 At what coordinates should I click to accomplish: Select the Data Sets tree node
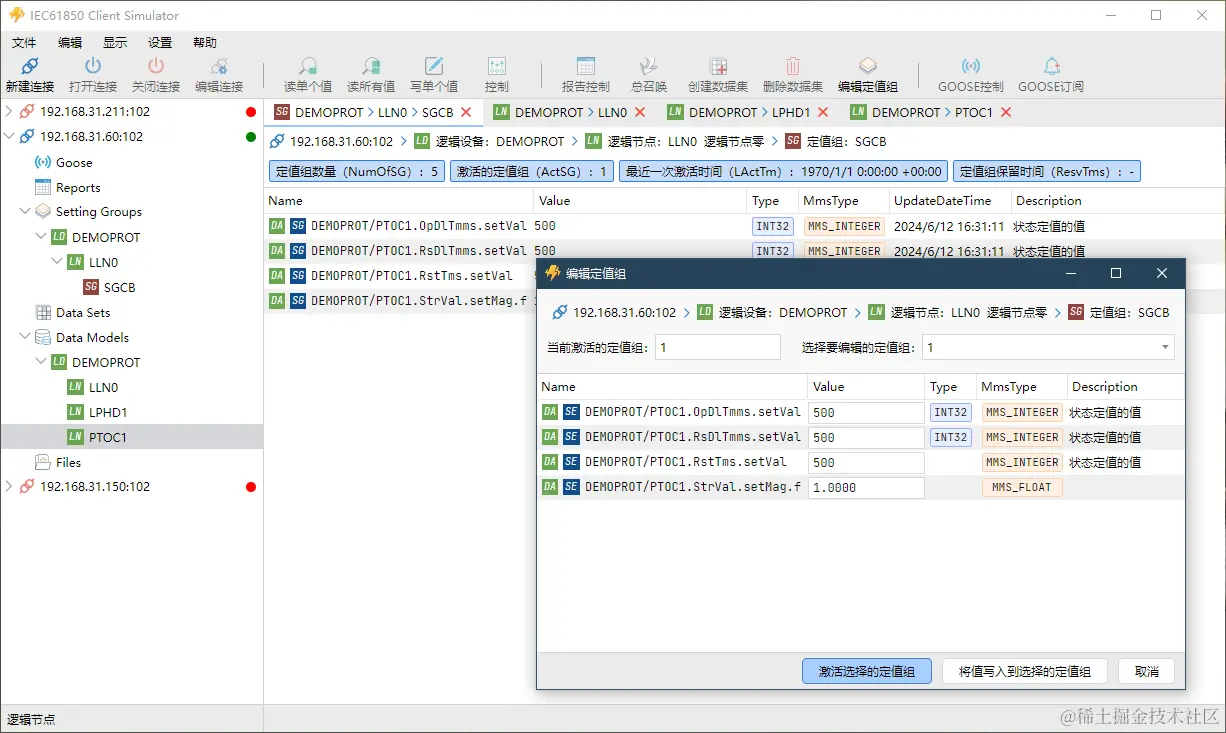point(83,312)
